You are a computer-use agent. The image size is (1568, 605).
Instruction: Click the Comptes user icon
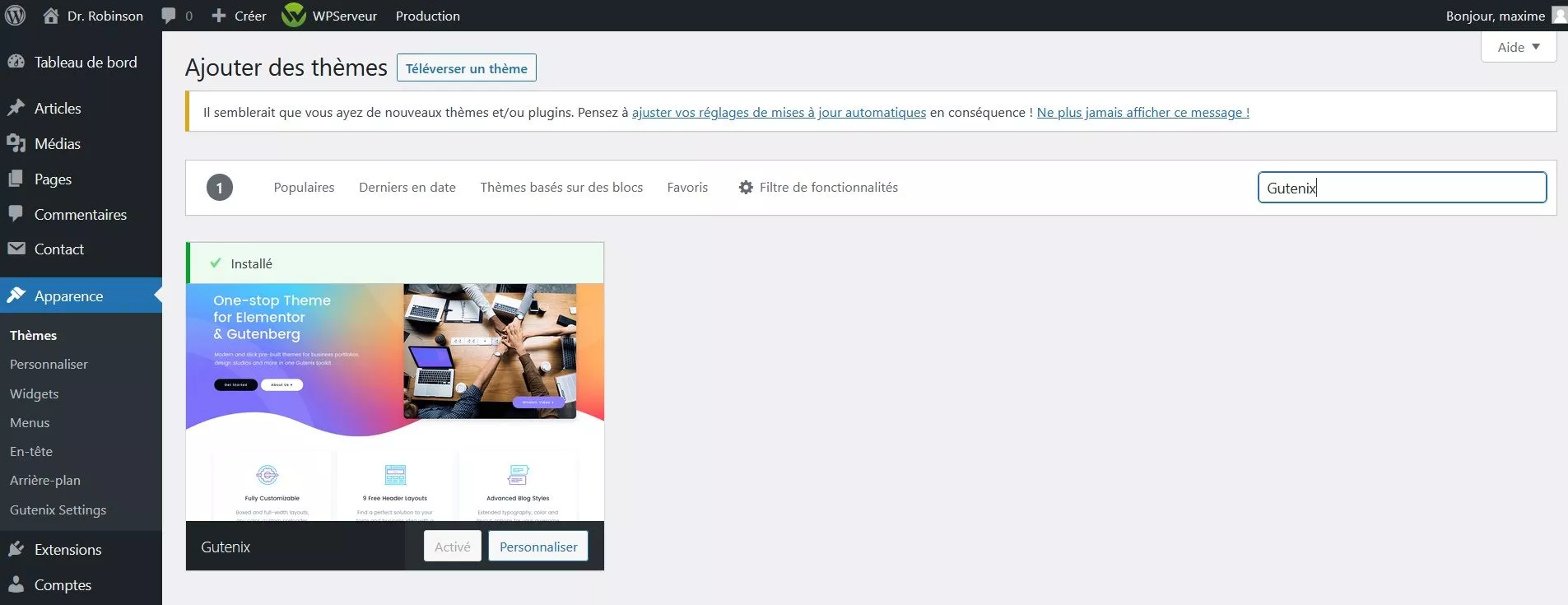coord(16,584)
